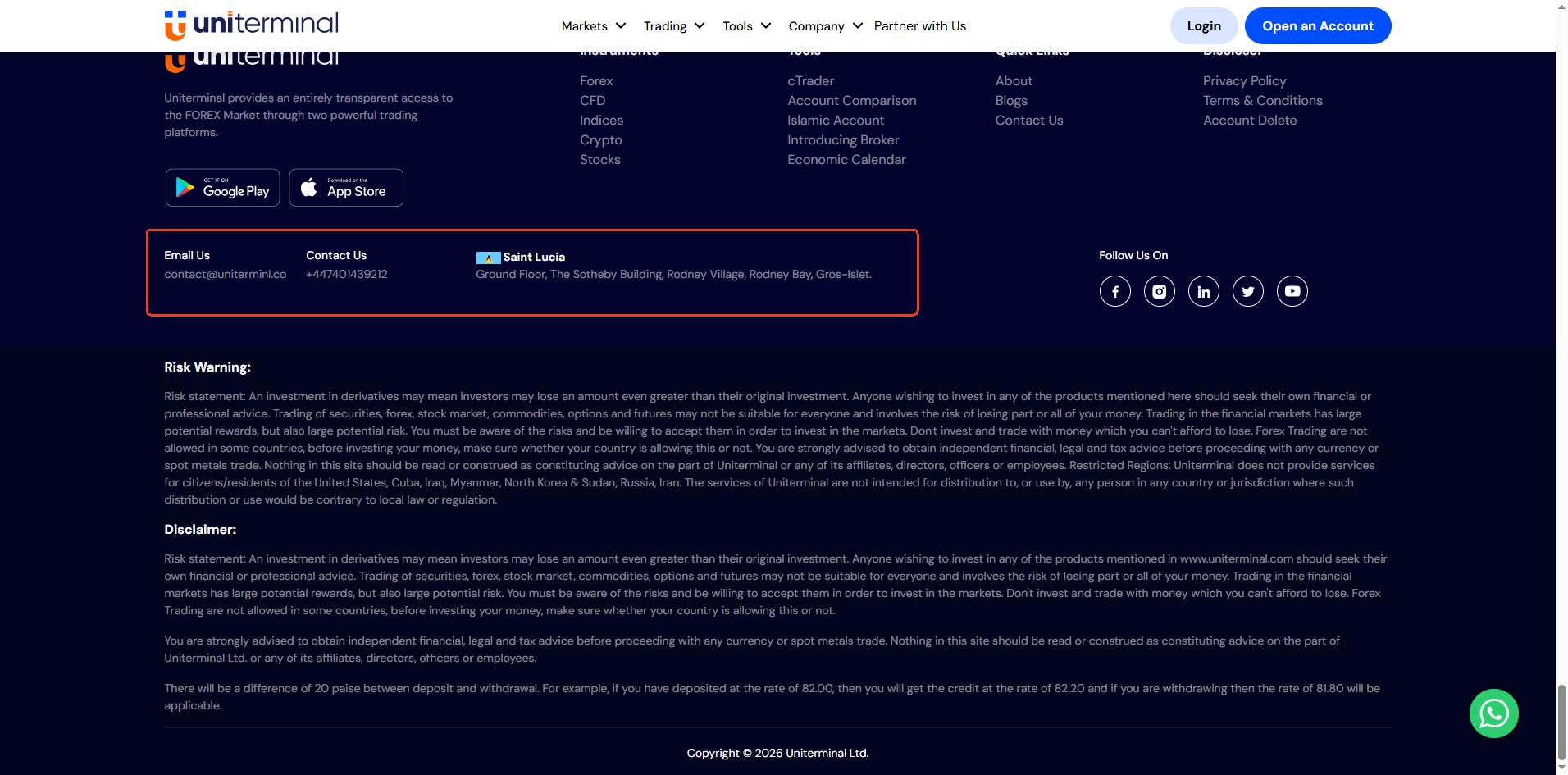Click the Google Play download badge
Viewport: 1568px width, 775px height.
(x=222, y=188)
